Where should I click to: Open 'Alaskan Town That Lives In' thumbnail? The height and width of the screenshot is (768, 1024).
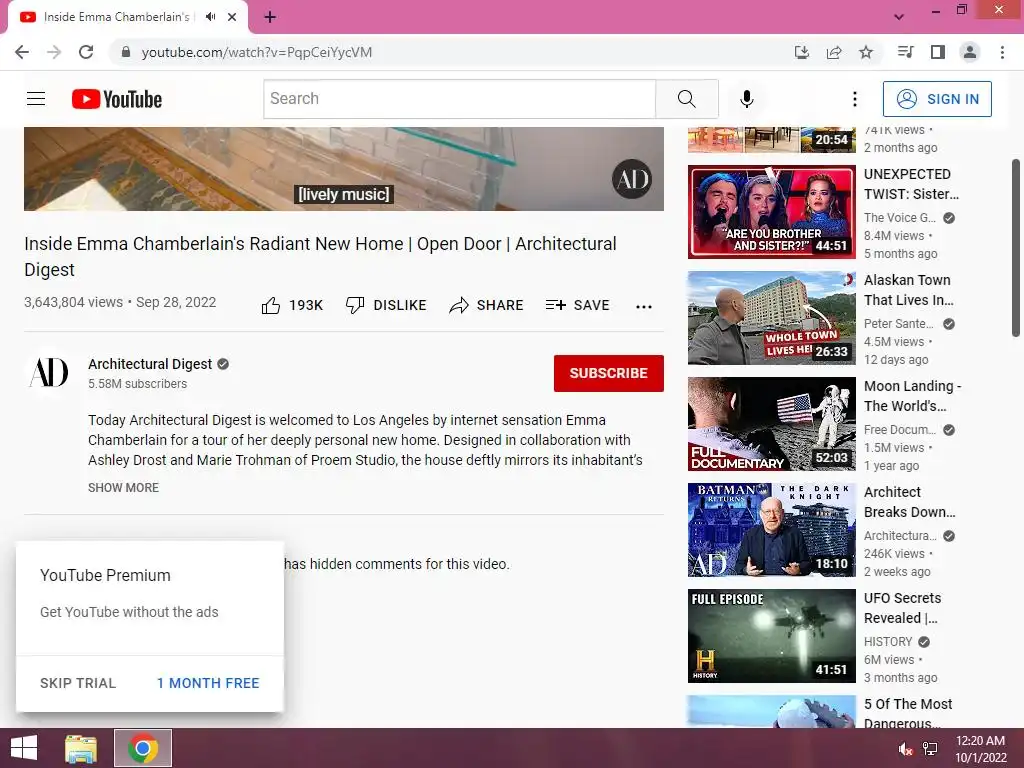click(x=771, y=317)
